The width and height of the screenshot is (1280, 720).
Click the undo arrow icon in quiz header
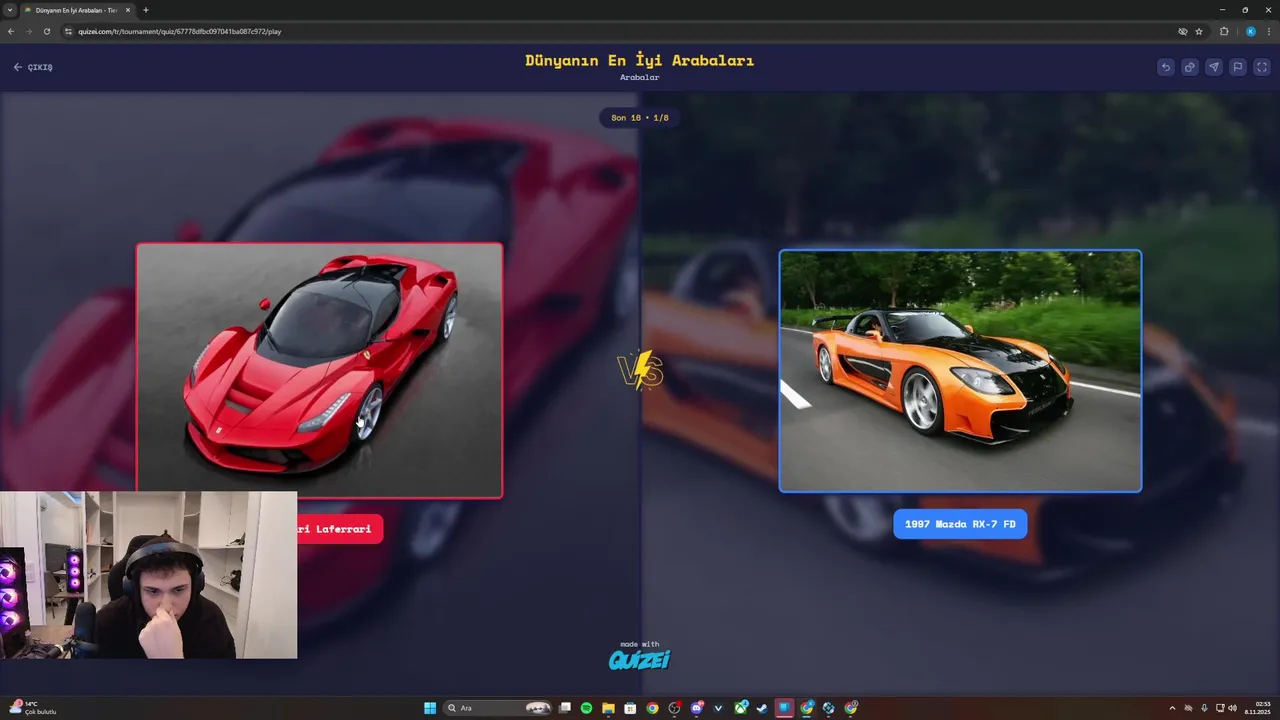coord(1166,67)
